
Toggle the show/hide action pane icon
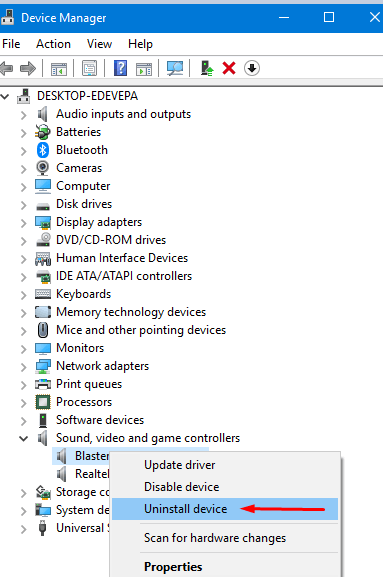click(x=144, y=68)
